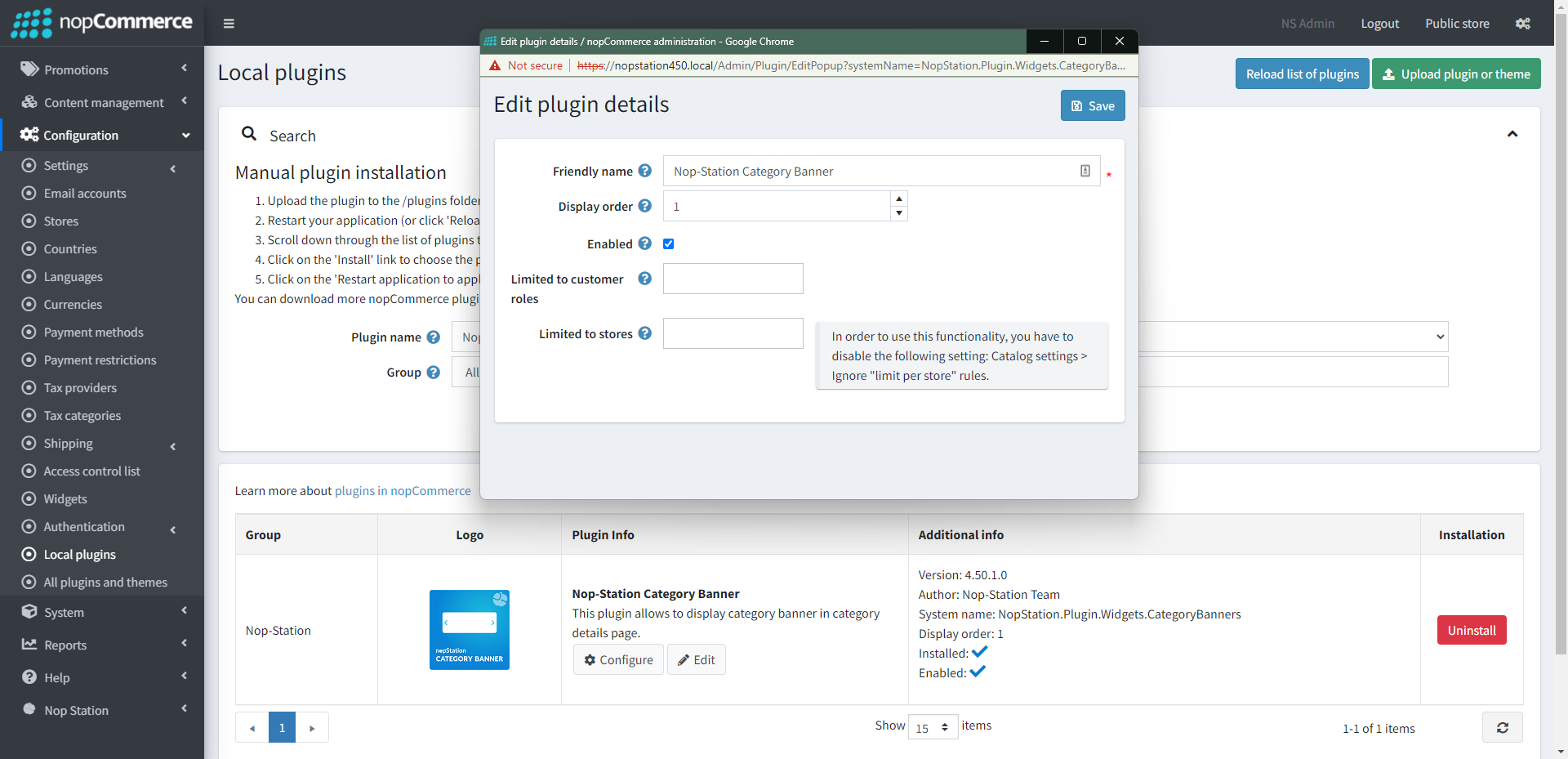Click the Enabled help question icon

645,243
